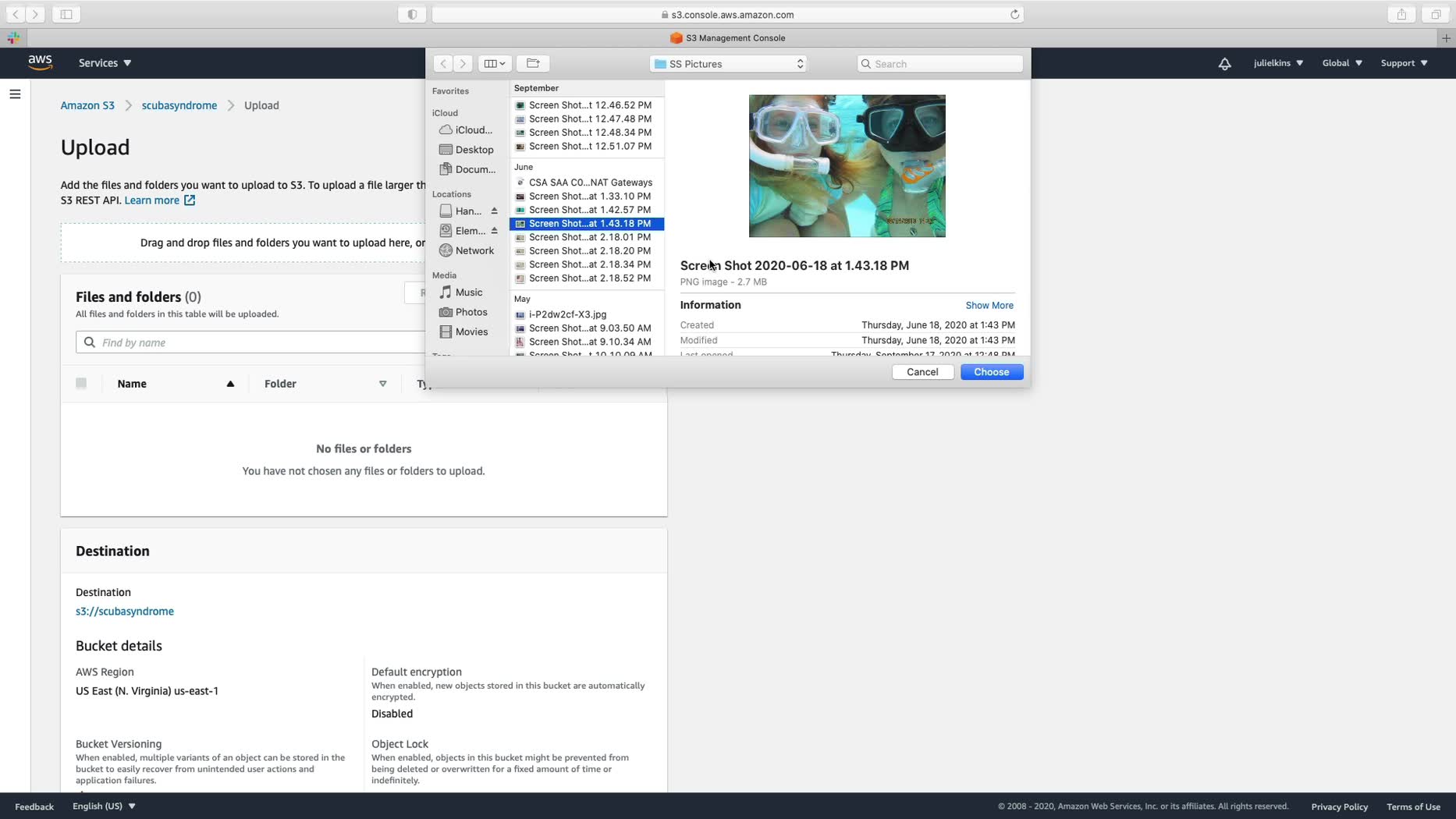Go forward in the file dialog
This screenshot has height=819, width=1456.
point(463,64)
